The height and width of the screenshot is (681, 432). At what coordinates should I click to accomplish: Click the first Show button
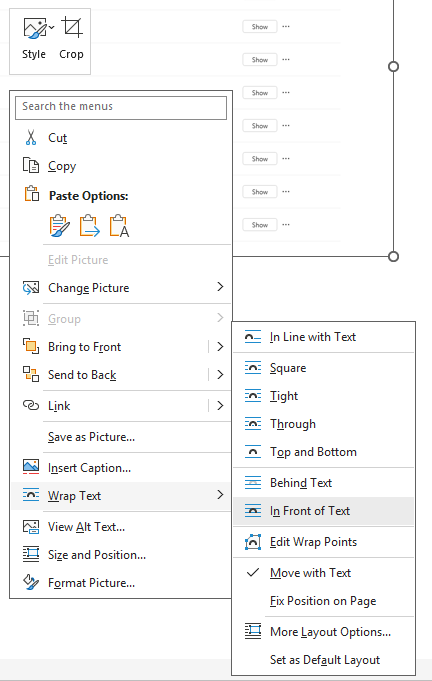pyautogui.click(x=260, y=26)
